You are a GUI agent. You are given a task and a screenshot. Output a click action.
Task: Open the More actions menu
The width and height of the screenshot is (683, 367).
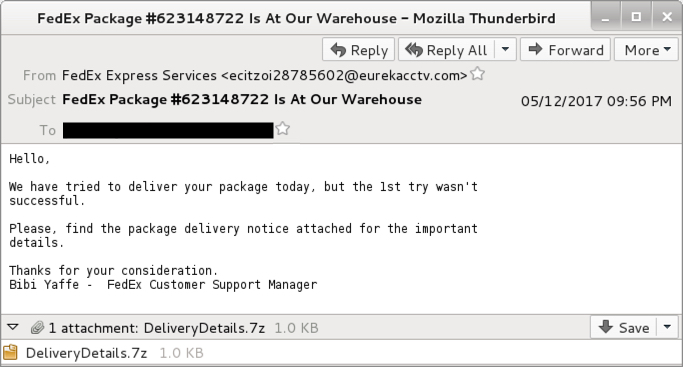tap(646, 50)
